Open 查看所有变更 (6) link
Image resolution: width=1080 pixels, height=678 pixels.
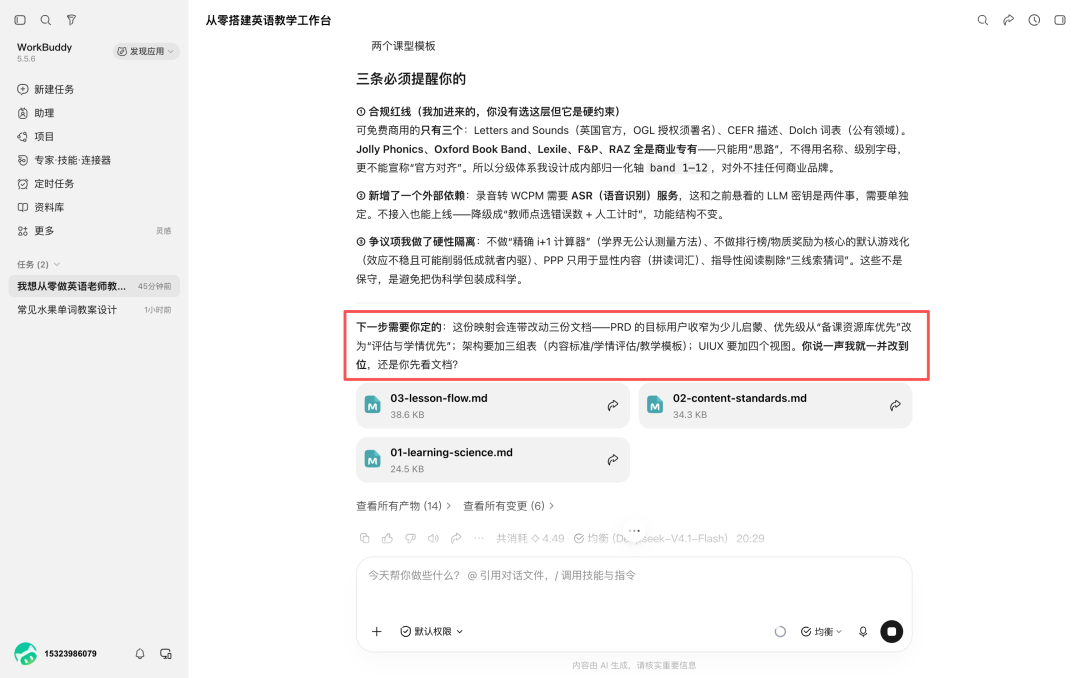click(x=508, y=506)
